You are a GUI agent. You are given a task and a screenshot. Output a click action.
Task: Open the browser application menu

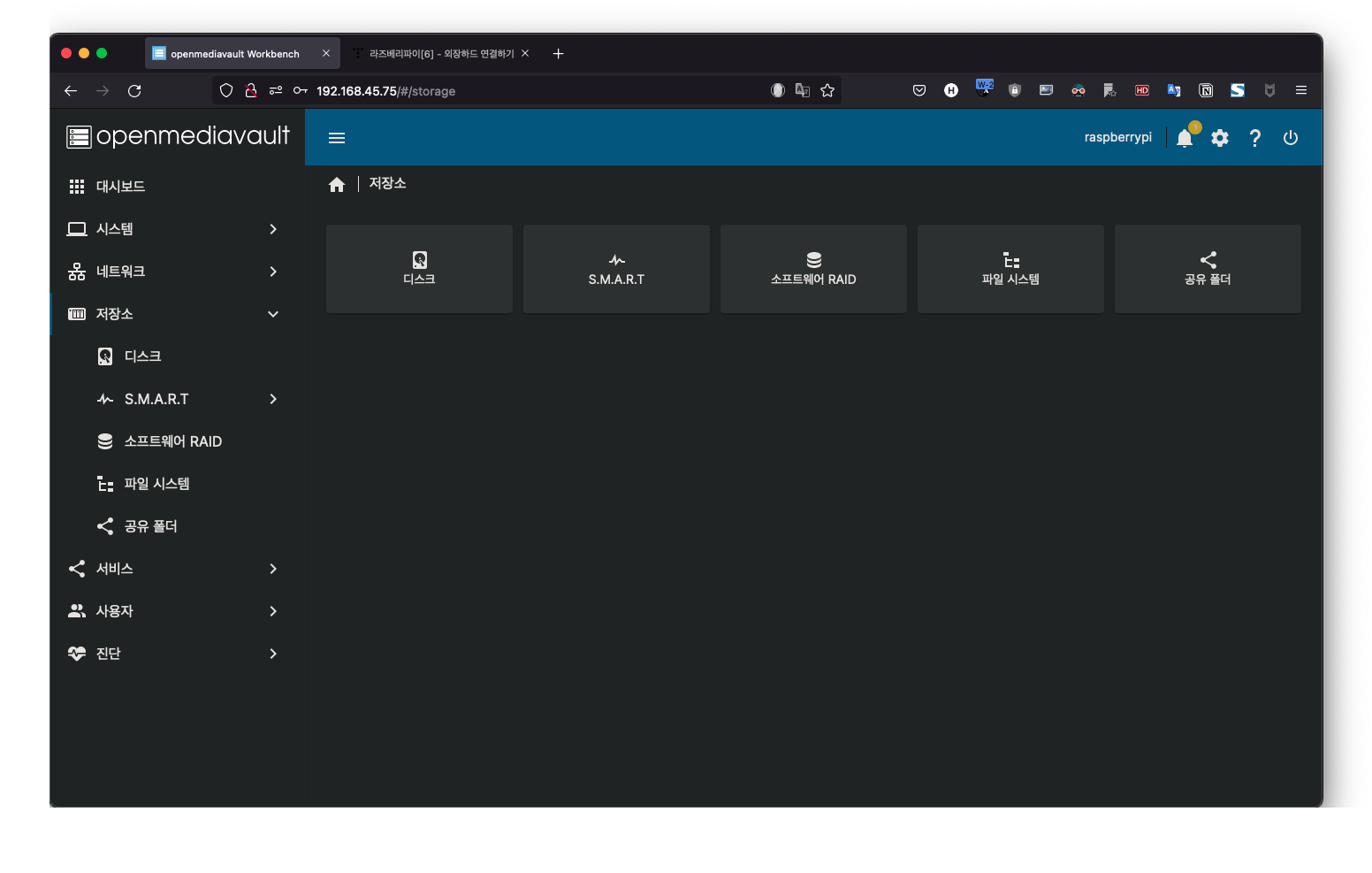pos(1301,90)
